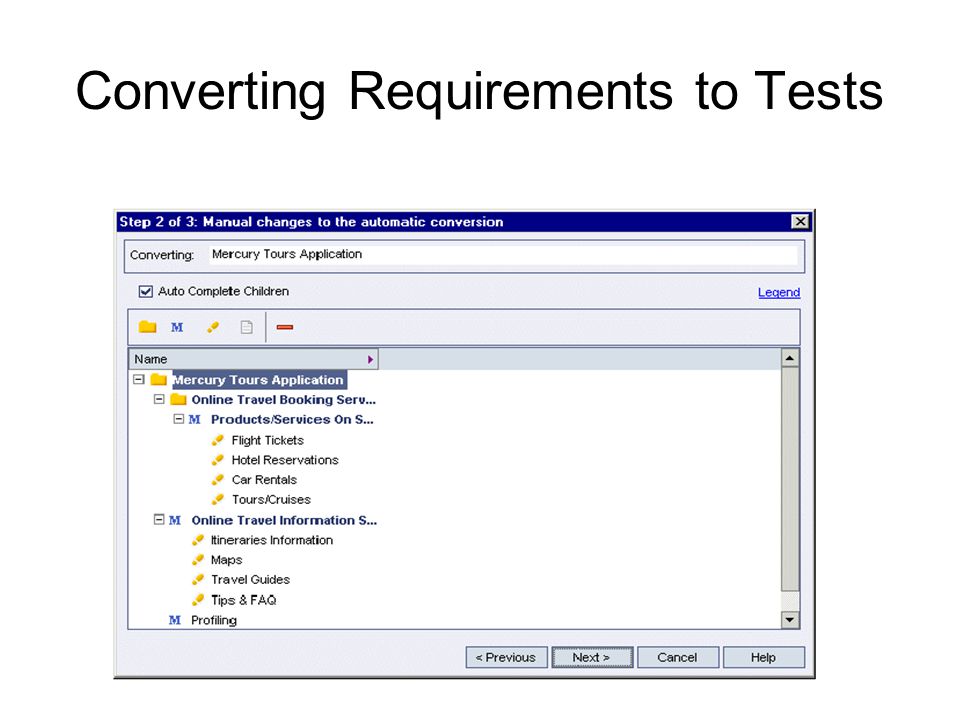The image size is (960, 720).
Task: Click the yellow pencil toolbar icon
Action: [x=212, y=328]
